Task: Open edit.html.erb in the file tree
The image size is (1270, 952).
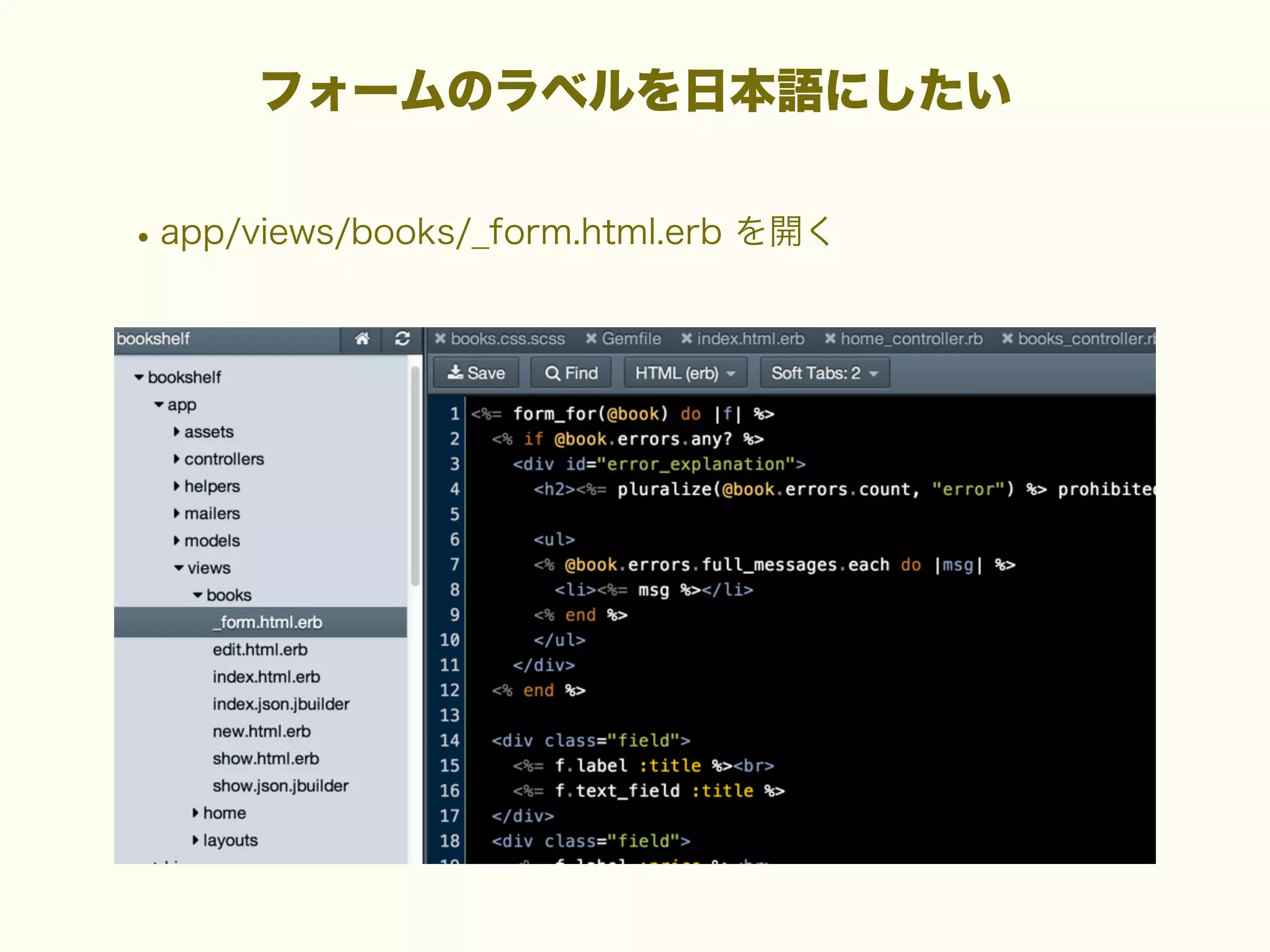Action: tap(260, 650)
